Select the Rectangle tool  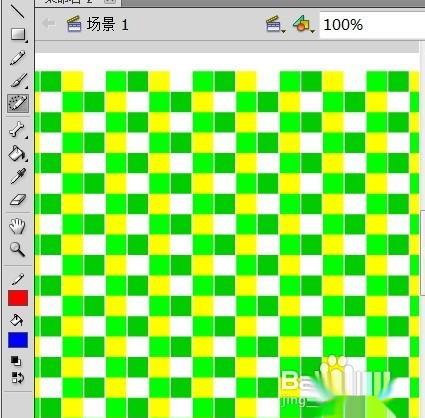click(18, 34)
